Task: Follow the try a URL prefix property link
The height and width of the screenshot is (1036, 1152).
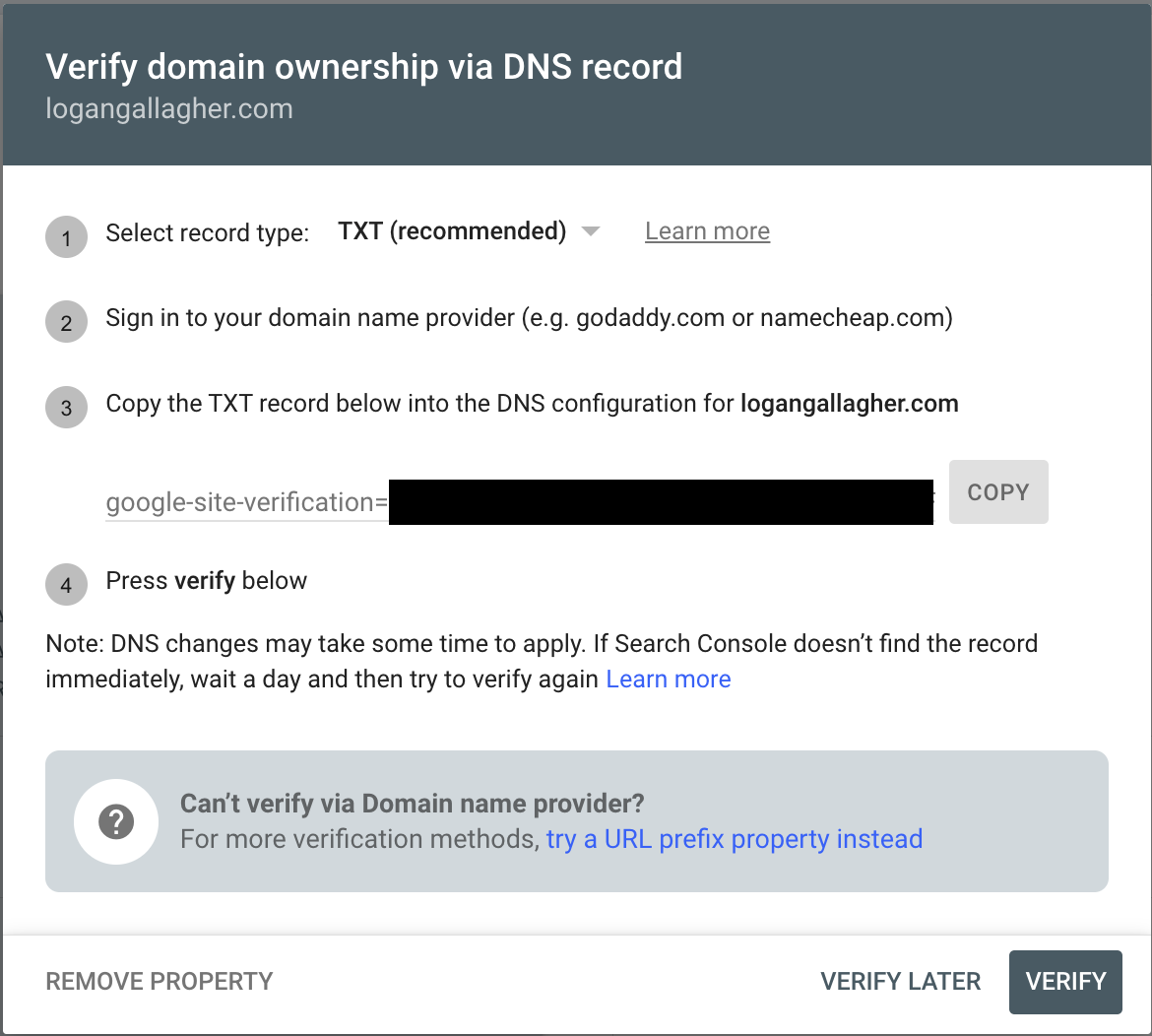Action: click(x=735, y=839)
